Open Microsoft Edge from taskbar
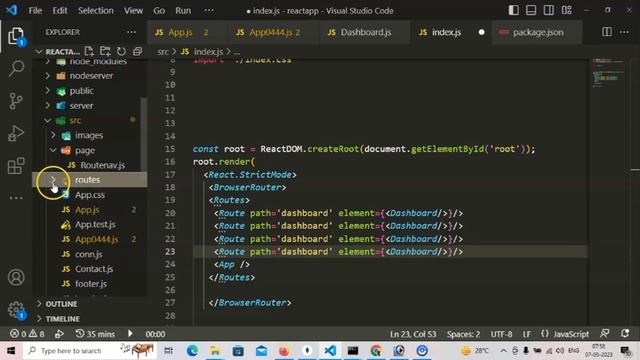The width and height of the screenshot is (640, 360). tap(192, 350)
